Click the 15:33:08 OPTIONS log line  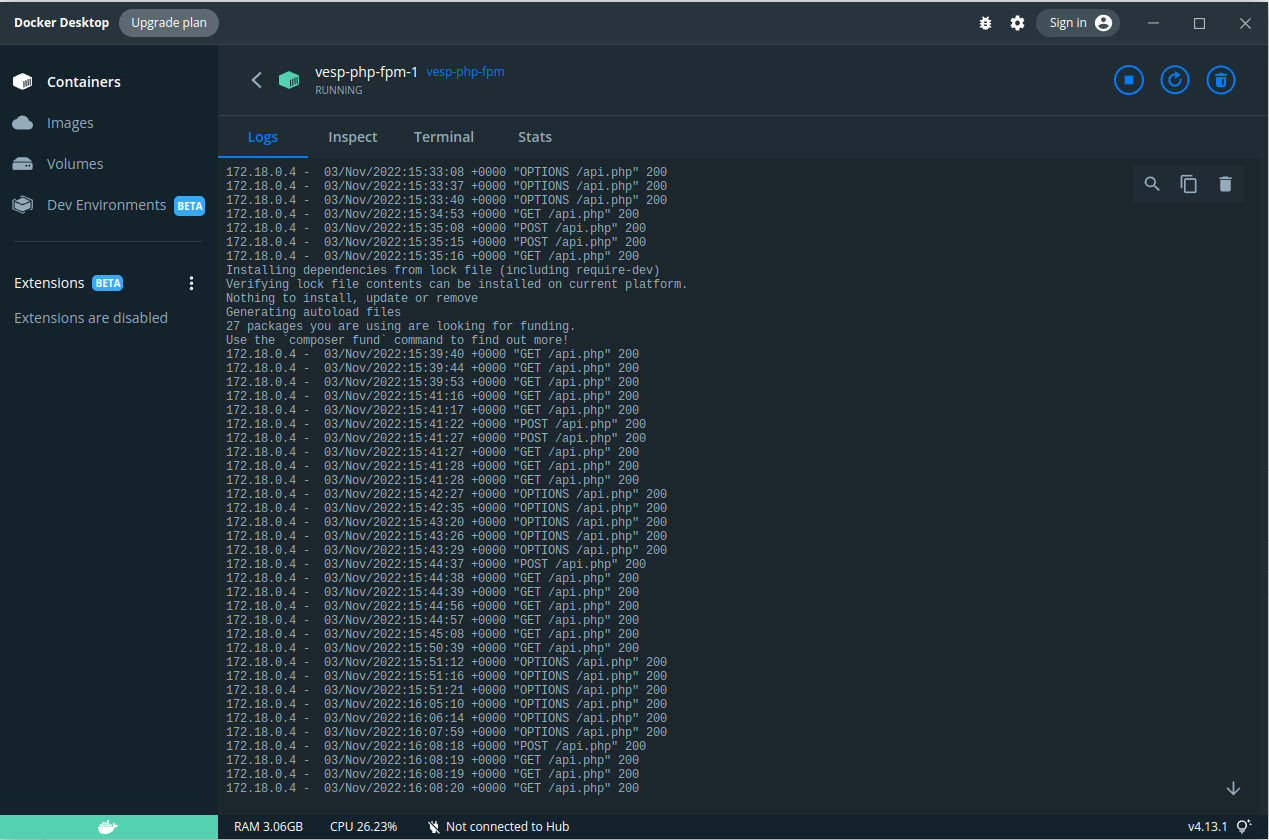pyautogui.click(x=446, y=172)
